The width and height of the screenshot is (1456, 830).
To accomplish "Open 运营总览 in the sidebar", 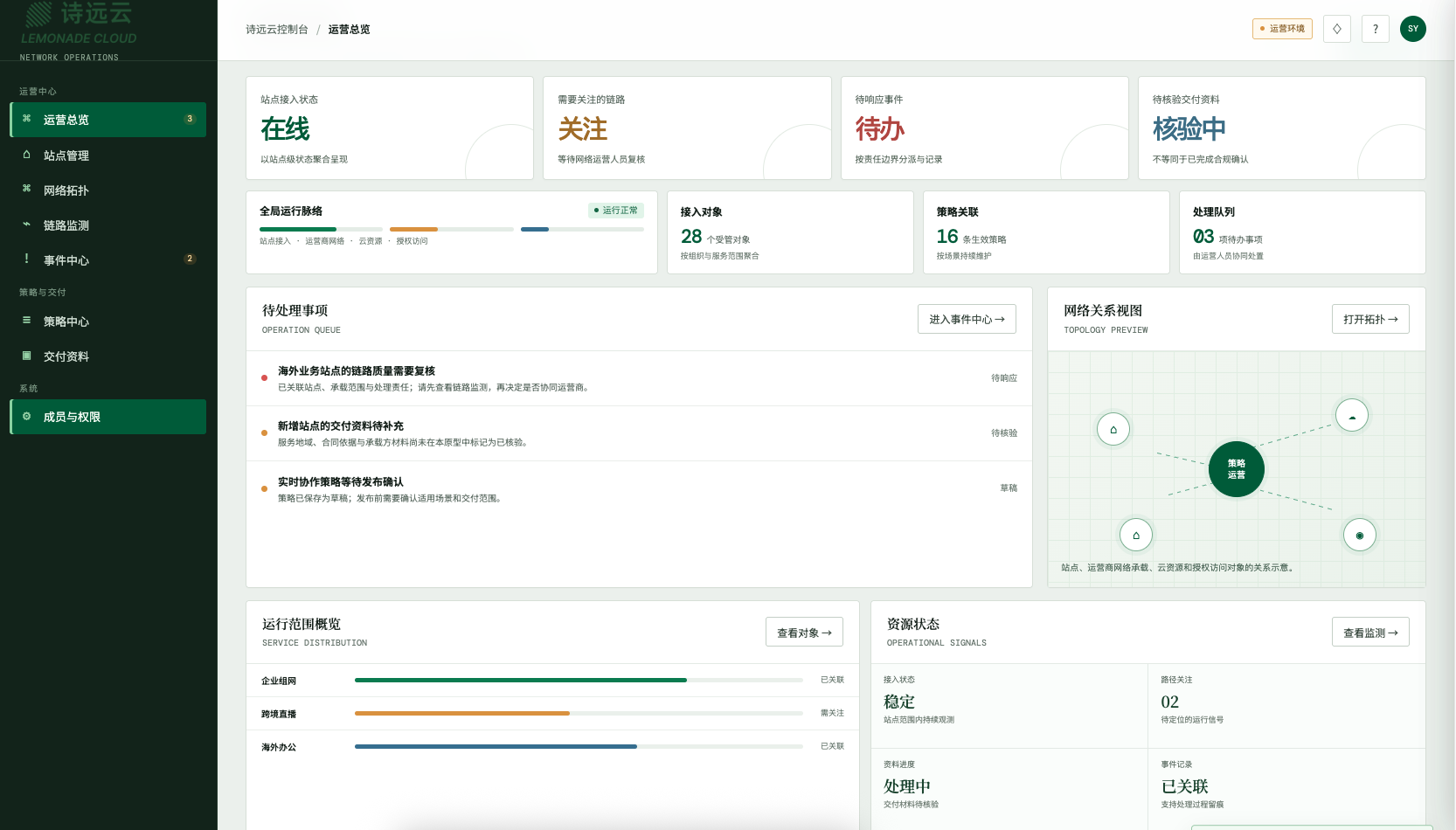I will click(x=108, y=120).
